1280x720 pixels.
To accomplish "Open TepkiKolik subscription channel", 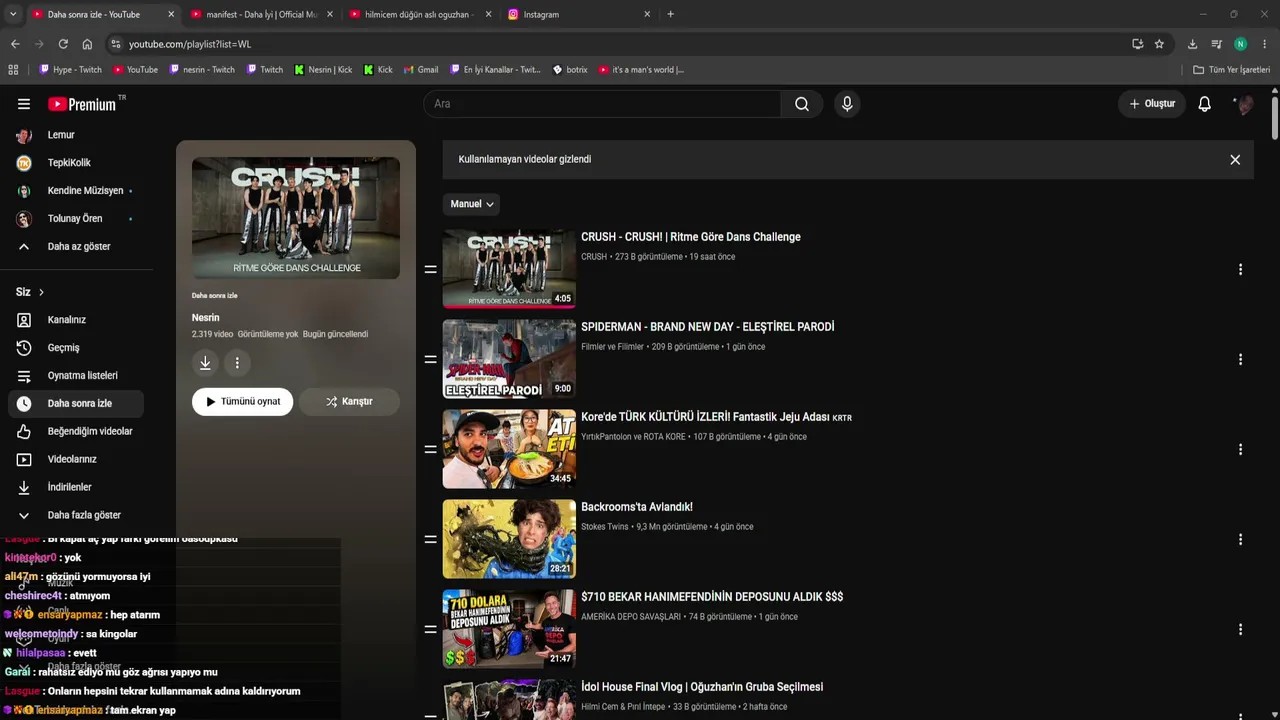I will tap(76, 163).
